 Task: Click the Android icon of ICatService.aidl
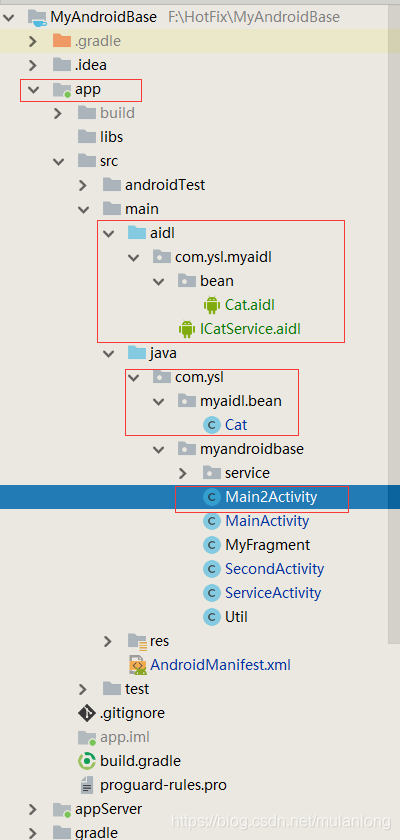[187, 329]
